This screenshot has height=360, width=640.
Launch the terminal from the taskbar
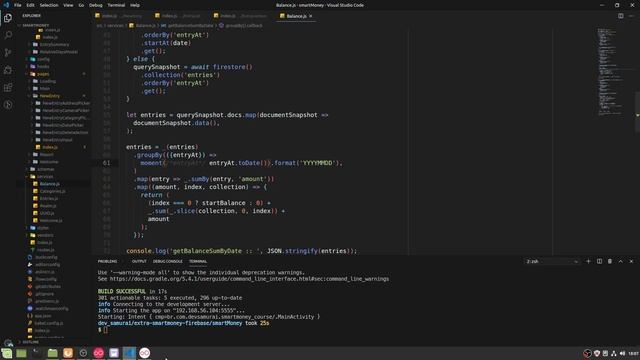[x=37, y=353]
